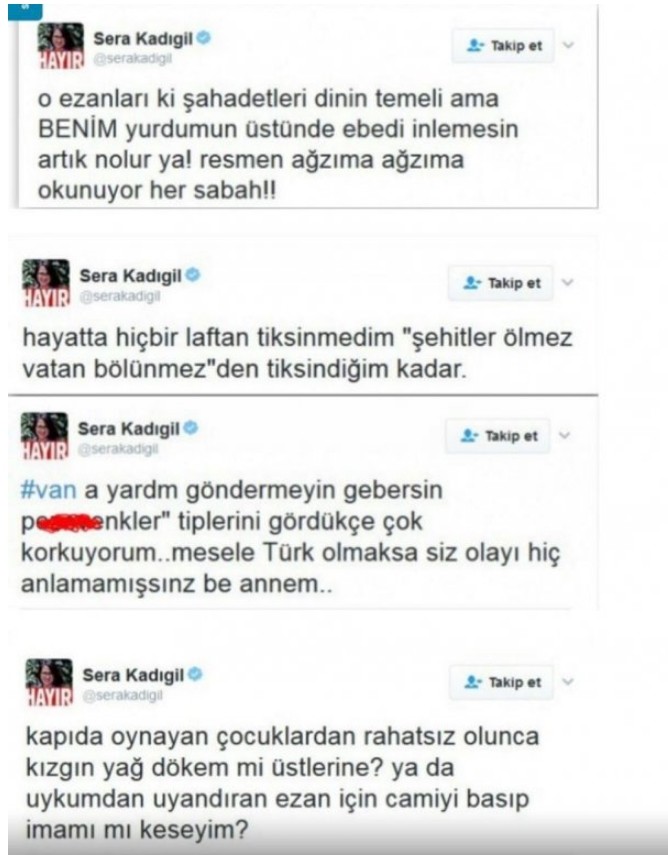Click verified badge in the kapıda oynayan tweet header
Screen dimensions: 668x855
195,675
